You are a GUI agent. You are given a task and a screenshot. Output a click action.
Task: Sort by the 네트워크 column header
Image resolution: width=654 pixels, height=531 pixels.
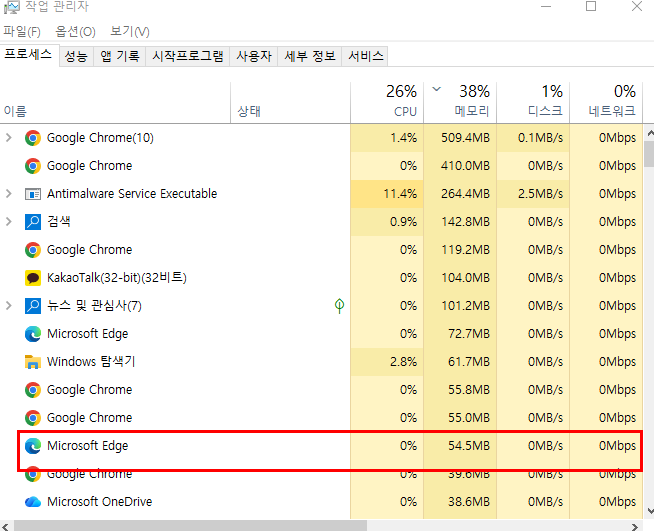pos(606,103)
